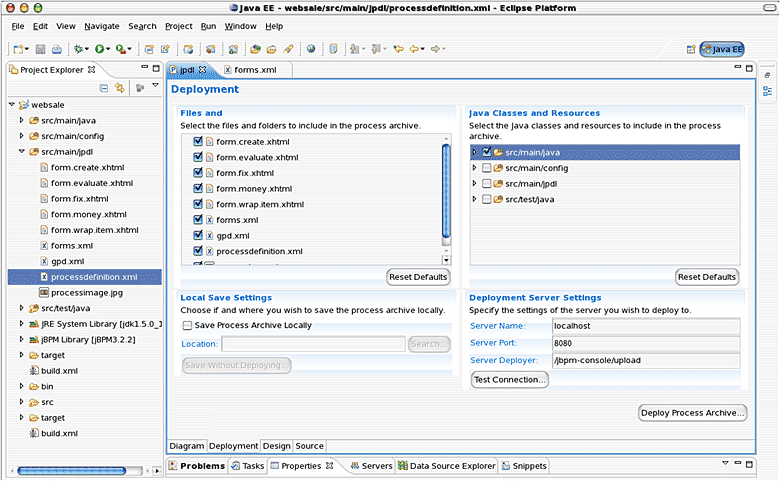
Task: Collapse the websale project node
Action: 12,105
